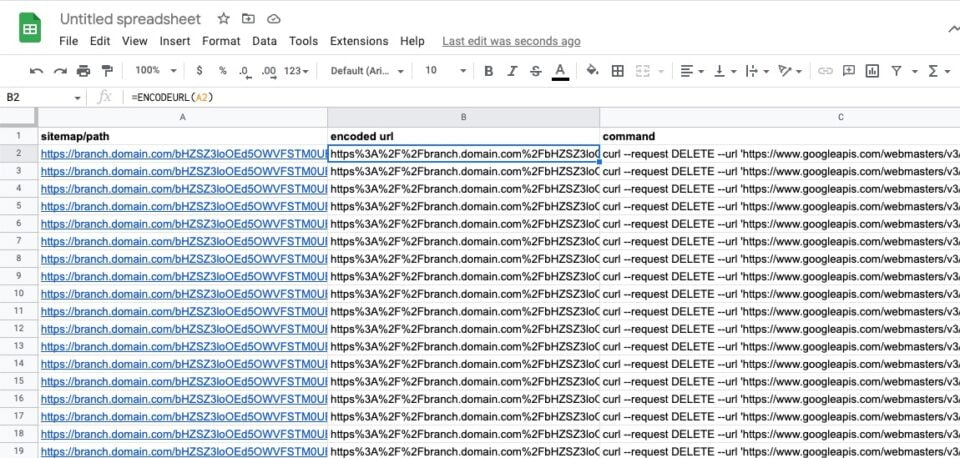This screenshot has height=458, width=960.
Task: Toggle italic formatting
Action: pos(512,71)
